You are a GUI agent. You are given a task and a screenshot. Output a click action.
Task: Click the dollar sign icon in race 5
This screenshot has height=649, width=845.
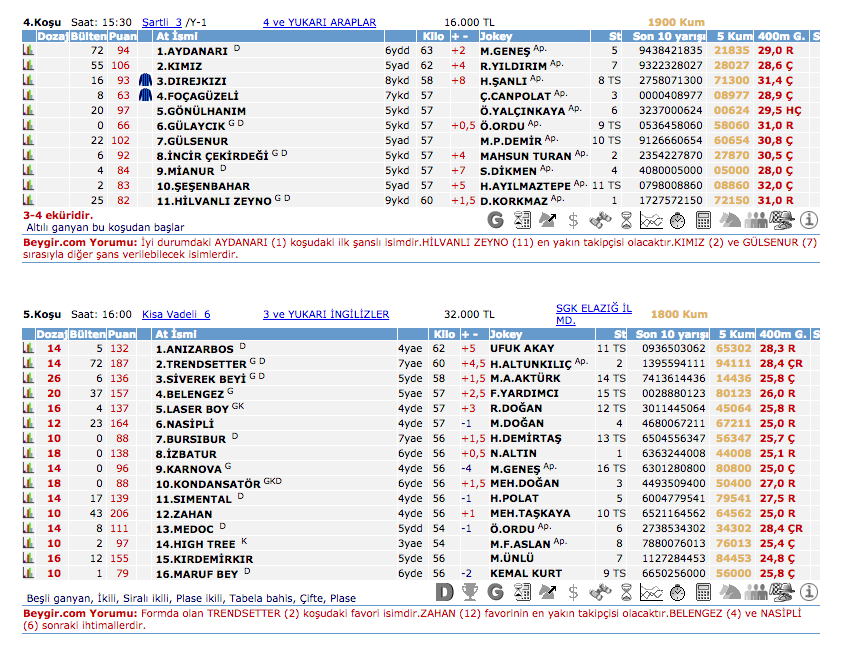(573, 592)
